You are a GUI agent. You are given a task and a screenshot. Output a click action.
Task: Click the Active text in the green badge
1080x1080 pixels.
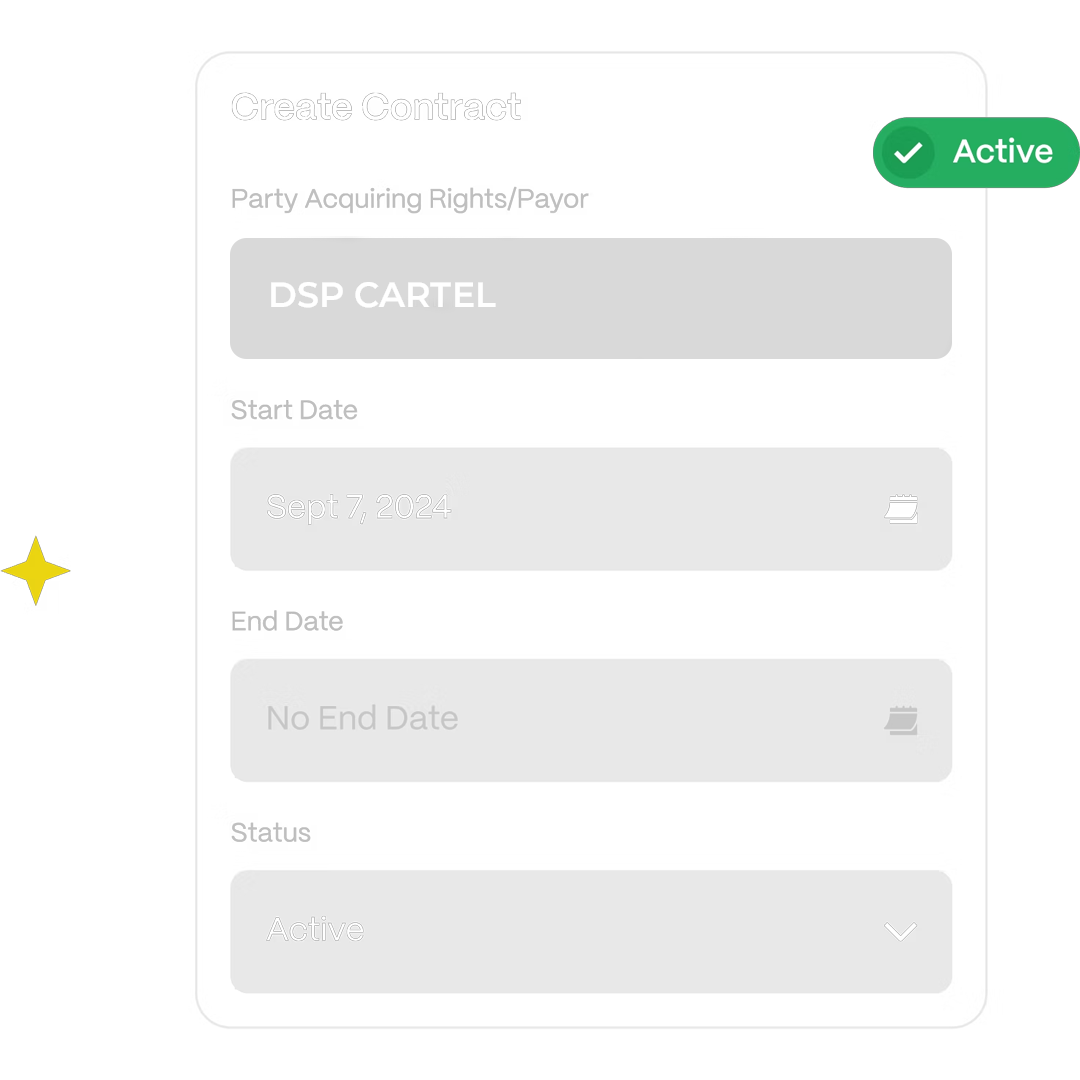[1002, 152]
